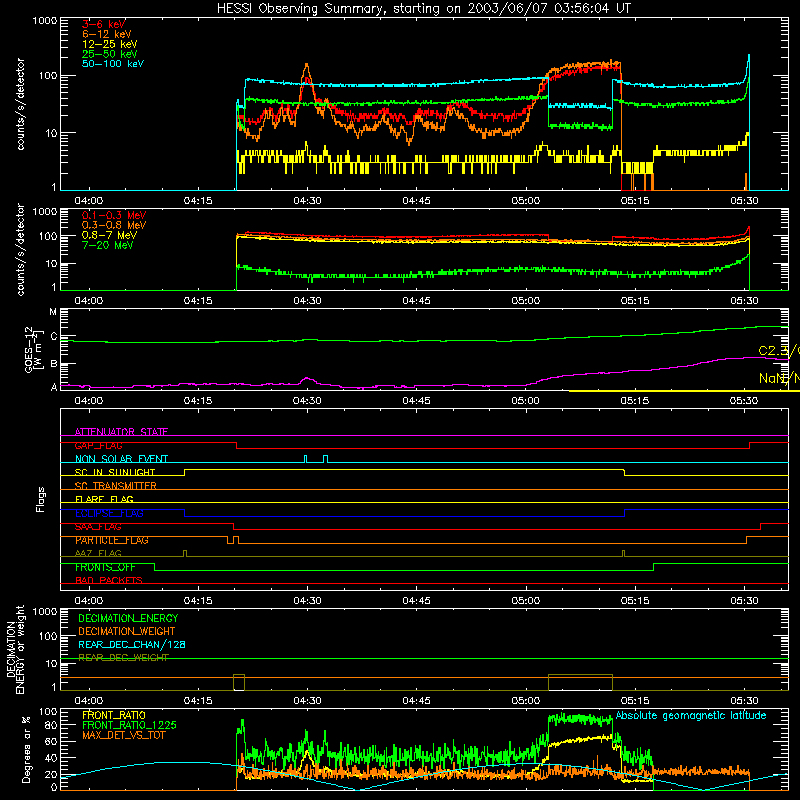Click the REAR_DEC_WEIGHT legend label
Image resolution: width=800 pixels, height=800 pixels.
[123, 658]
